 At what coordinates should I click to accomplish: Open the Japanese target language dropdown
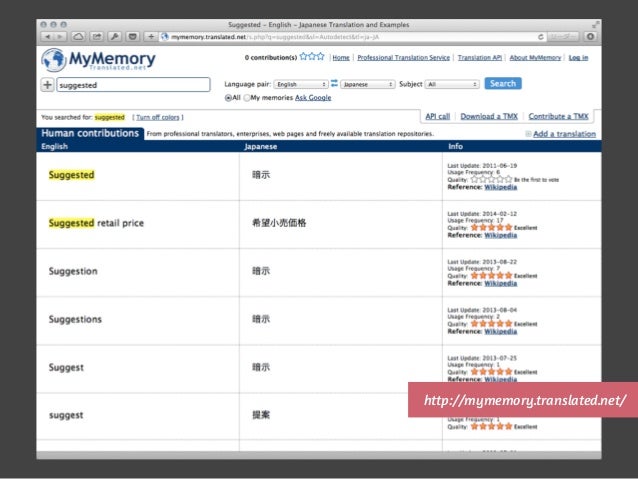(367, 84)
